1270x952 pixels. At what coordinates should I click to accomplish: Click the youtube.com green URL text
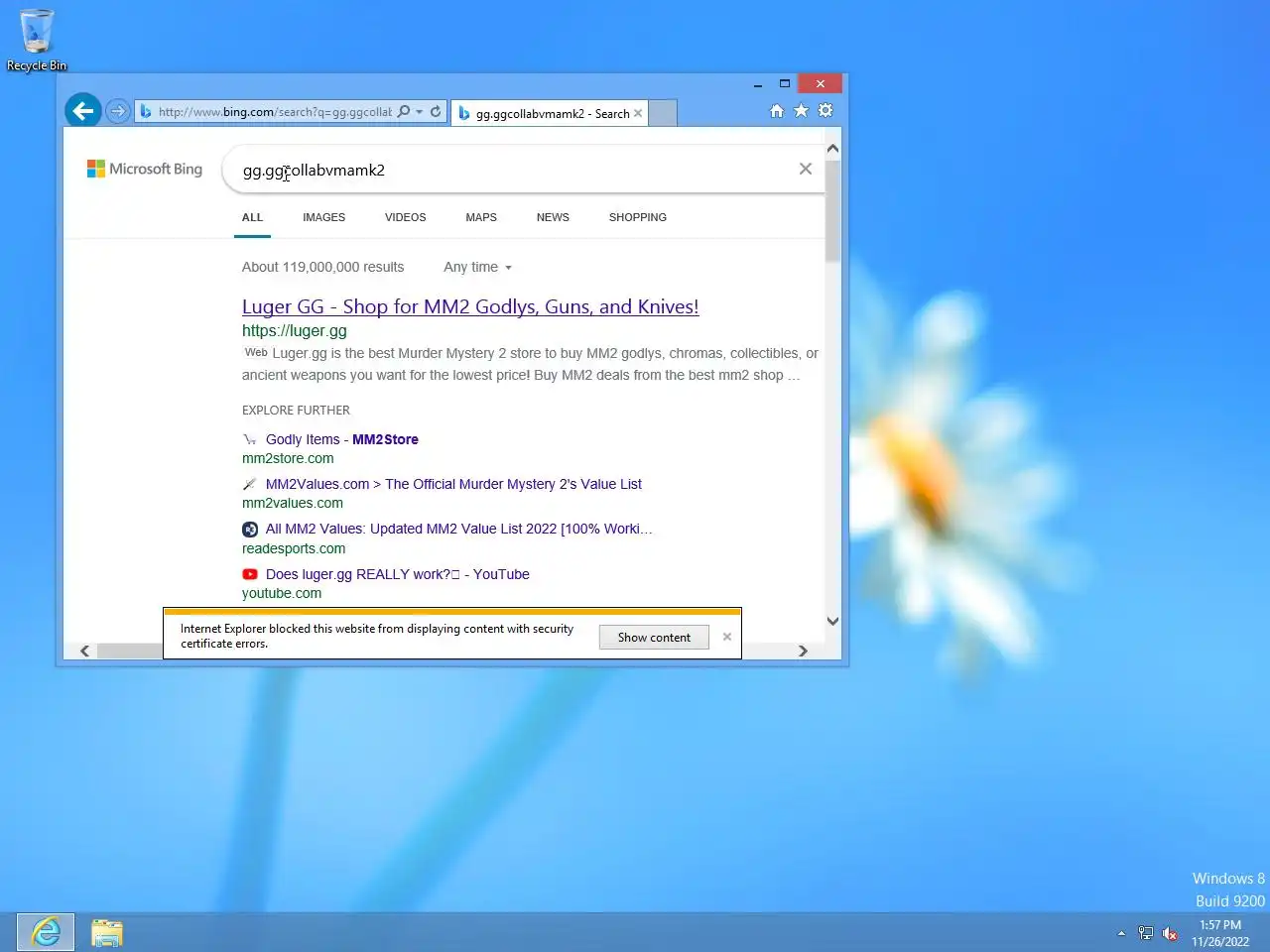[x=282, y=593]
